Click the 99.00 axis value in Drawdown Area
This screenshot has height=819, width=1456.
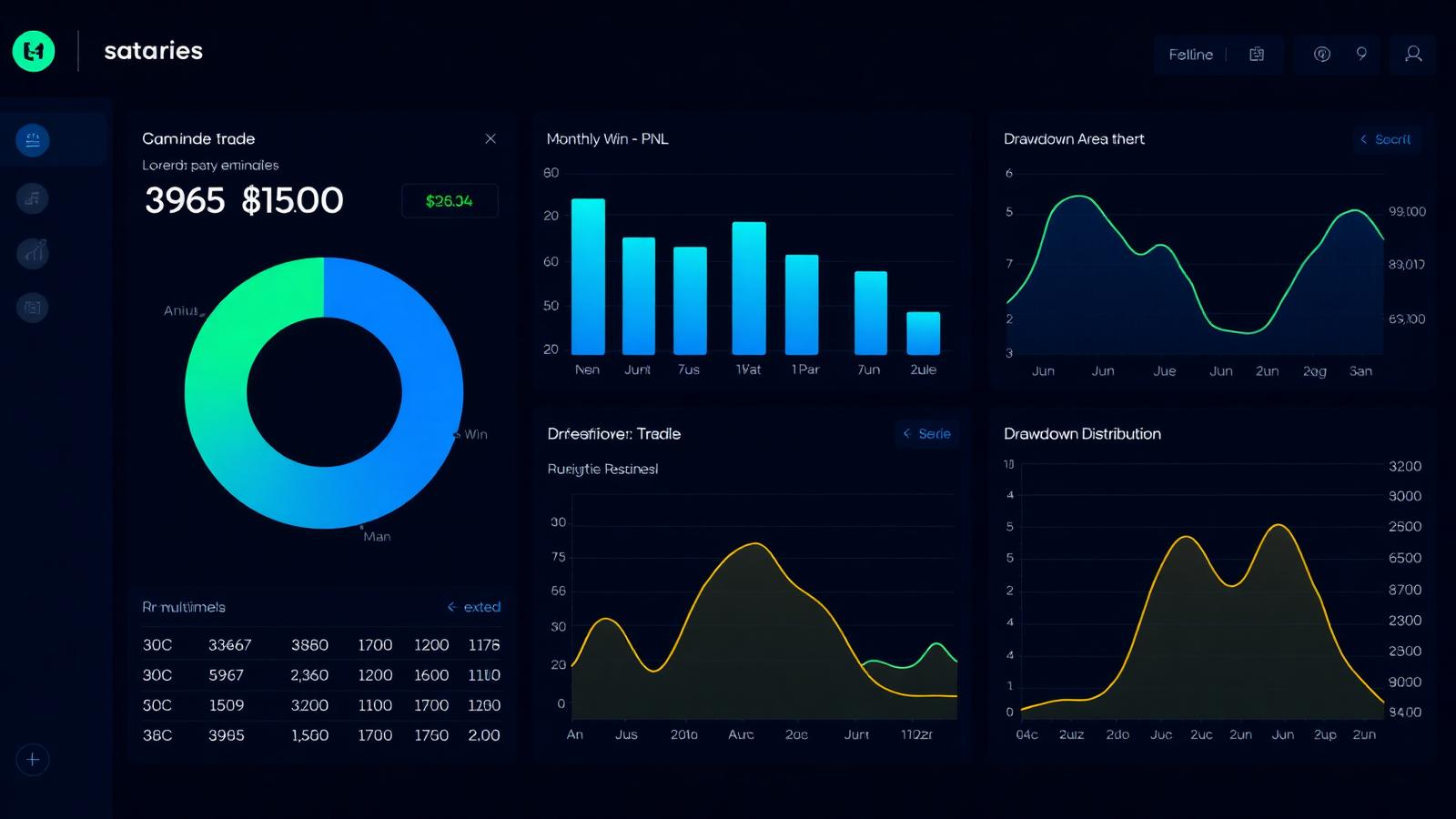tap(1407, 211)
